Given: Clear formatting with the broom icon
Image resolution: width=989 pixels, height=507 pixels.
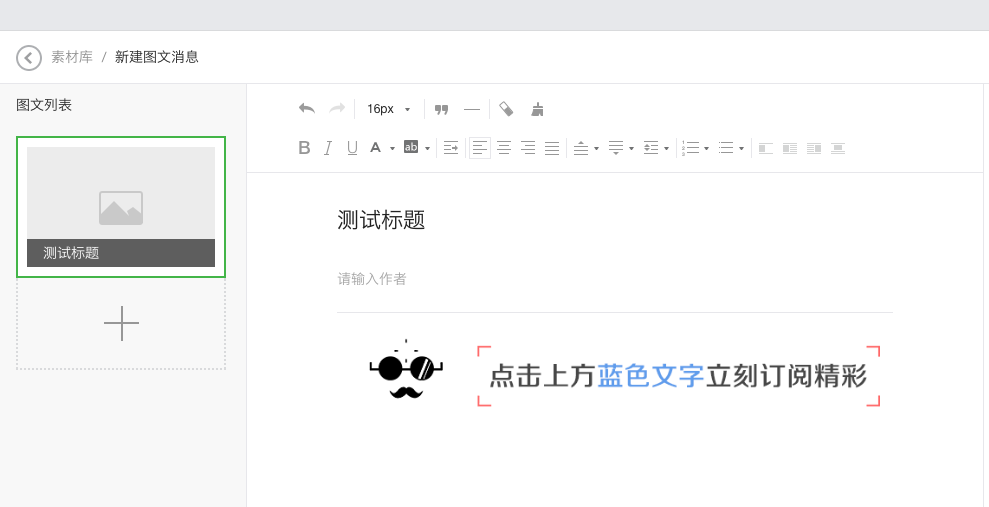Looking at the screenshot, I should tap(537, 109).
